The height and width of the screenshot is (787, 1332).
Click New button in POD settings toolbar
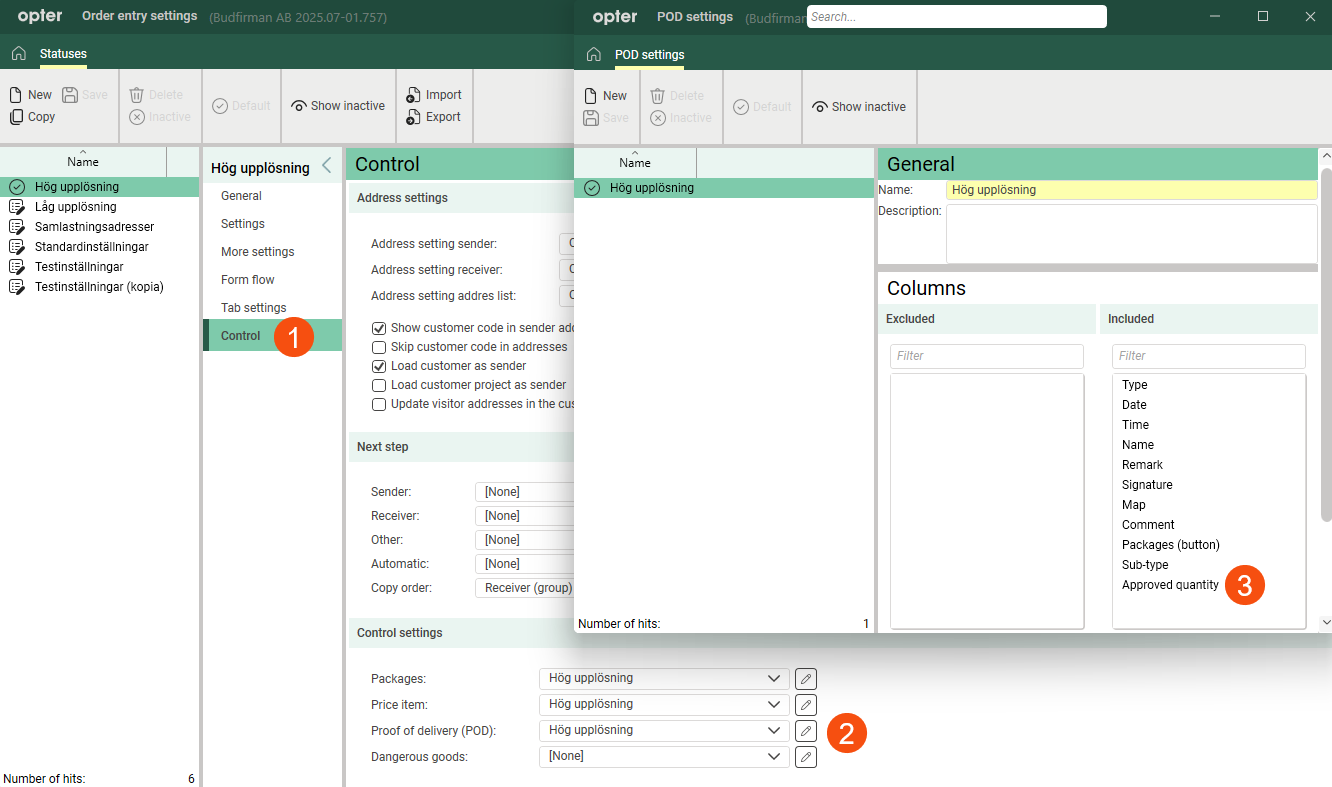[x=604, y=96]
